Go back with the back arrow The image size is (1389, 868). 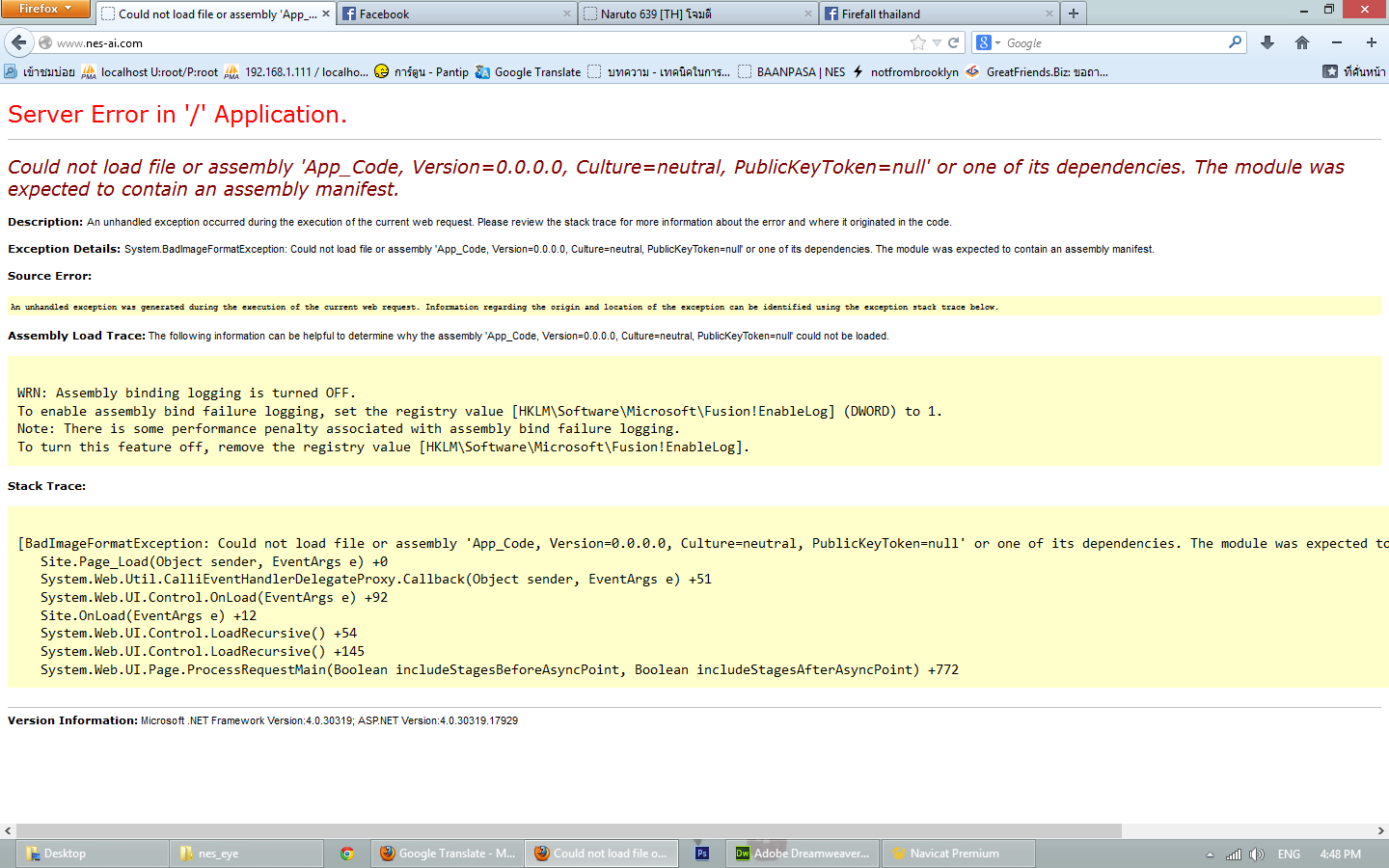(18, 42)
